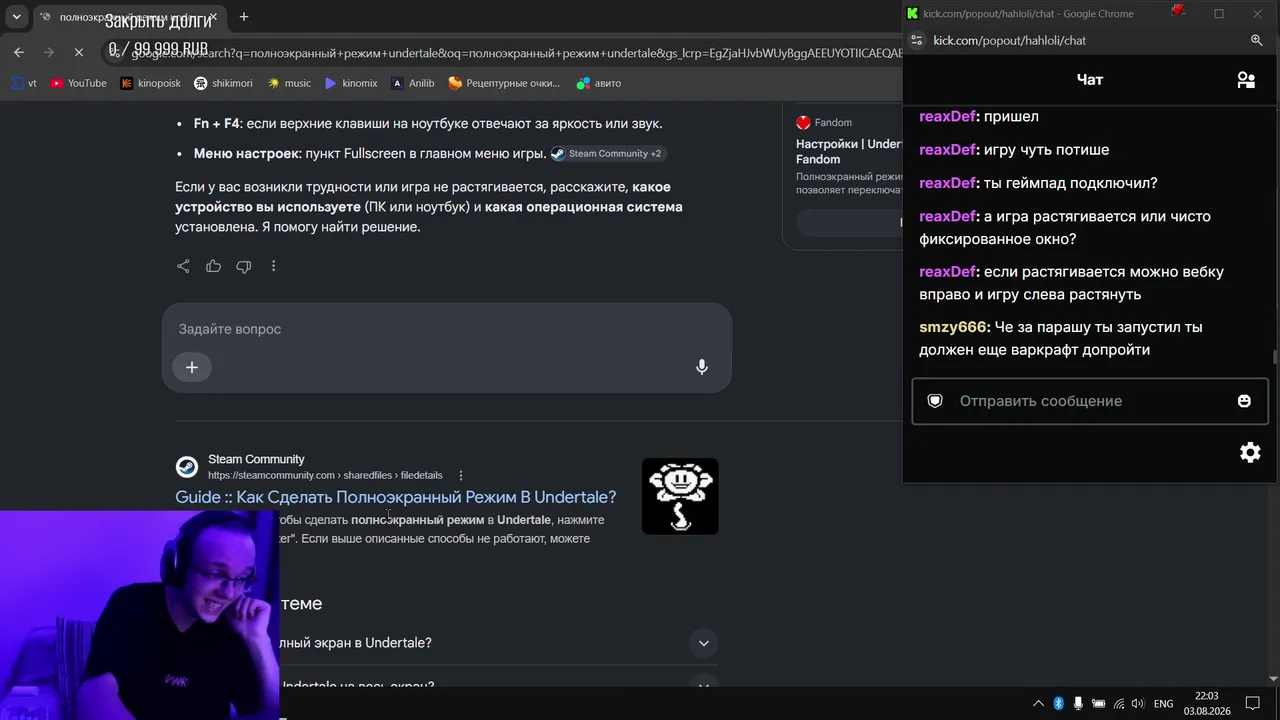Click reaxDef username on the пришел message
This screenshot has height=720, width=1280.
947,116
